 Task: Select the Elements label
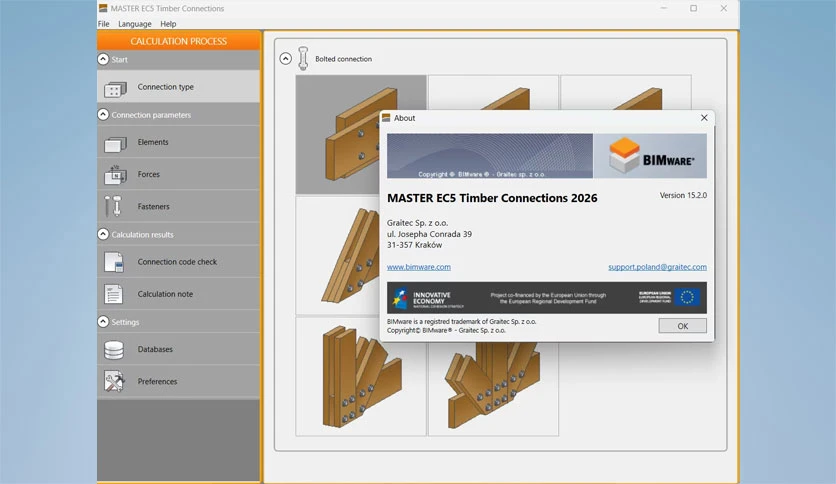pos(152,142)
